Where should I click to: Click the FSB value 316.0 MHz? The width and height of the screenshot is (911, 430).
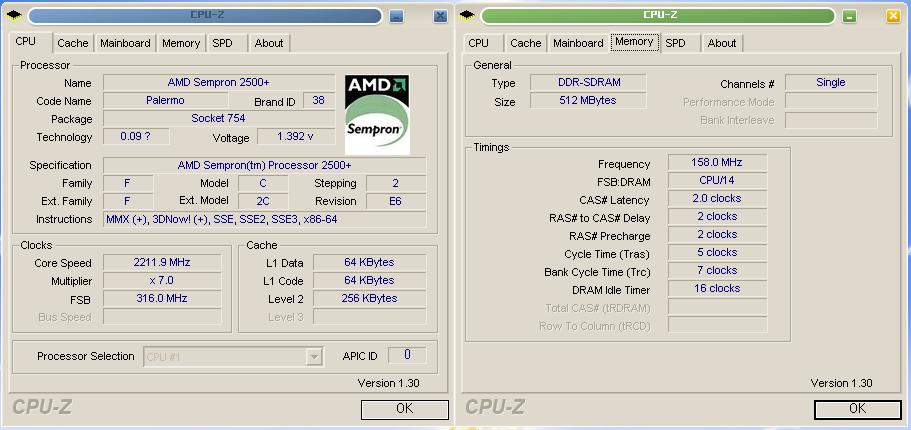(x=162, y=298)
